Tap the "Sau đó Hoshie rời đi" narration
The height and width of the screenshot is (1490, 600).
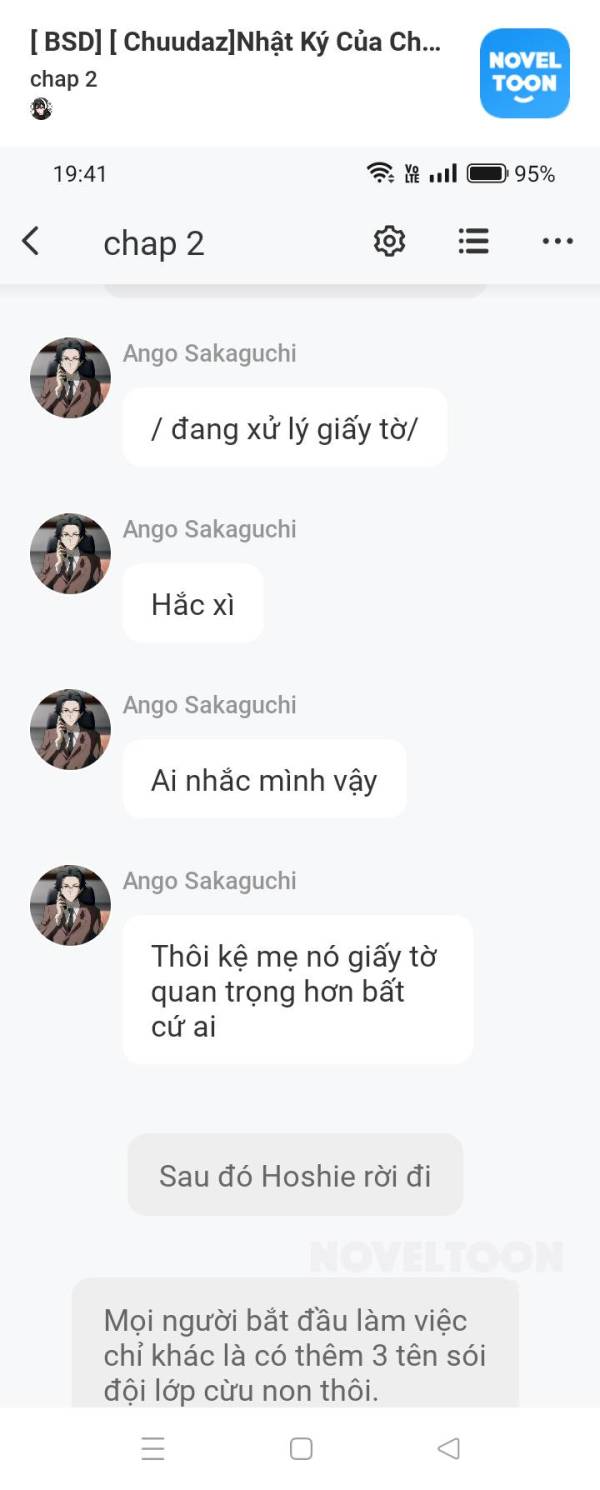click(x=295, y=1175)
